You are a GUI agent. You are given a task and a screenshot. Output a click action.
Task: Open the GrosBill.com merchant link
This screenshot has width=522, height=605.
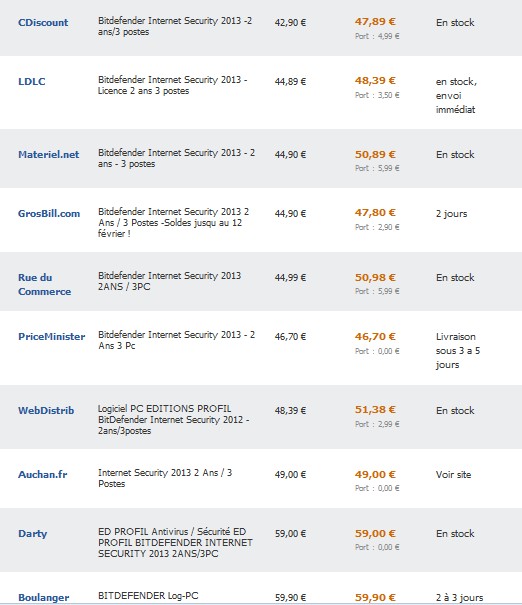[49, 213]
